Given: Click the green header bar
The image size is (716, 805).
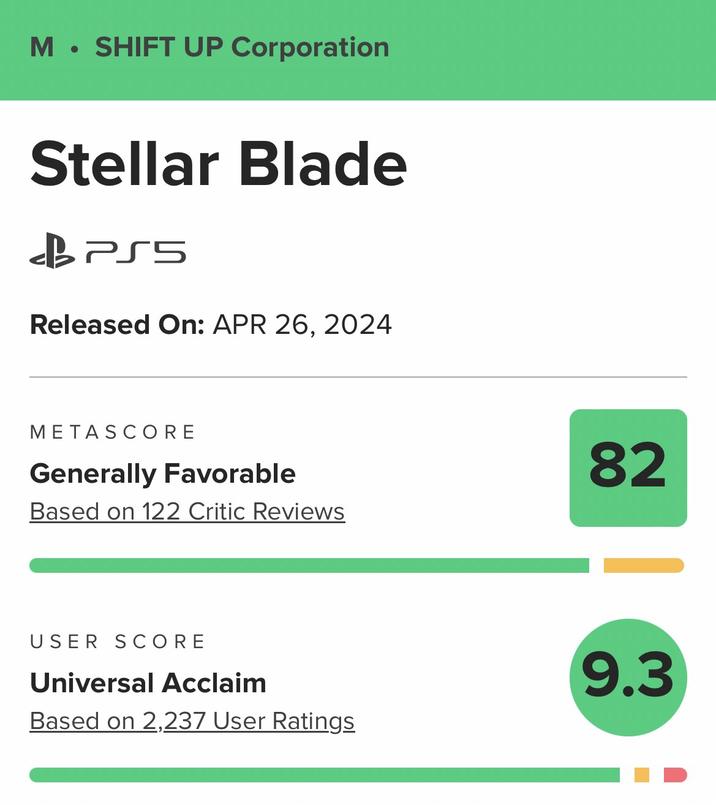Looking at the screenshot, I should [550, 46].
